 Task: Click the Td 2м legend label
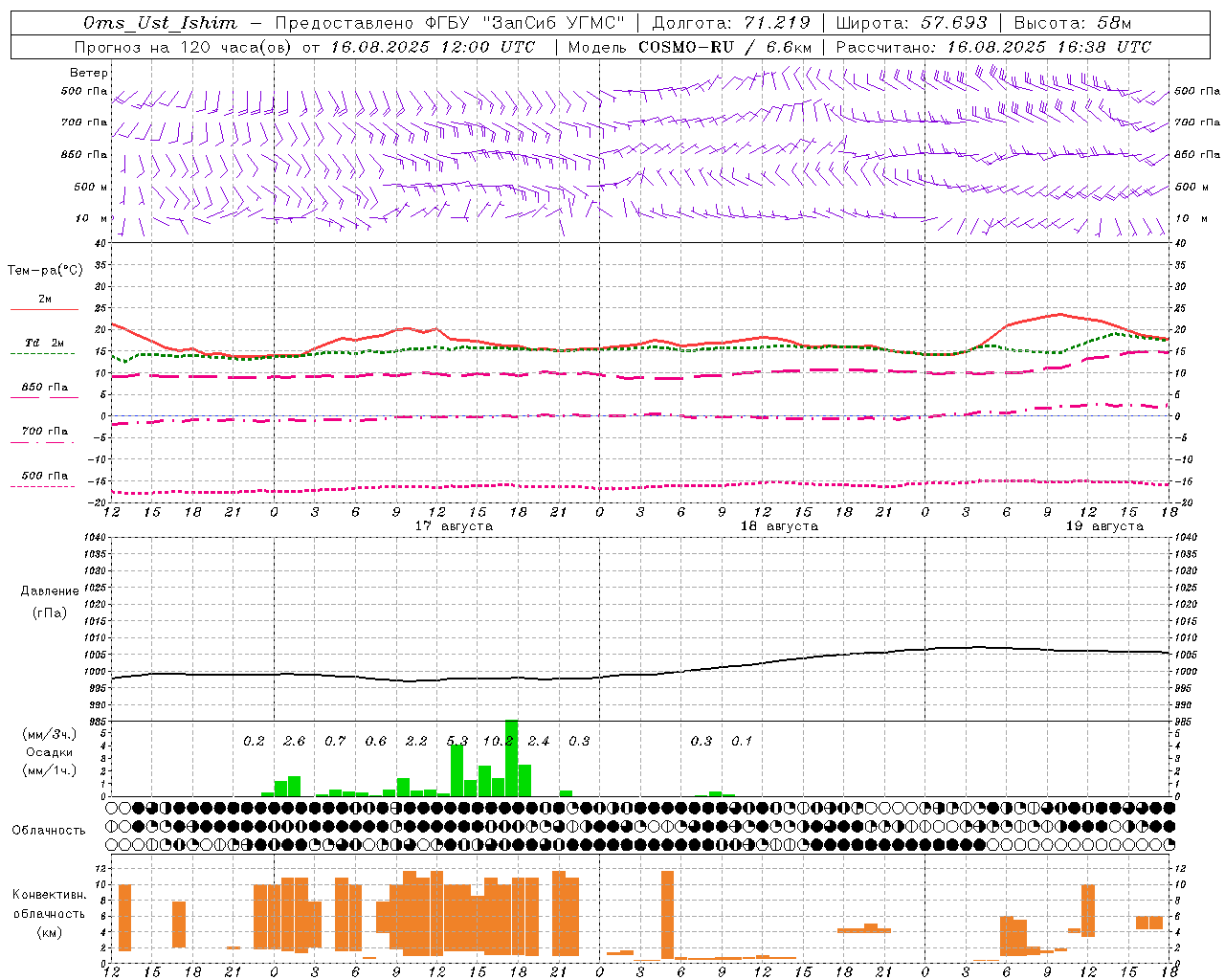44,343
